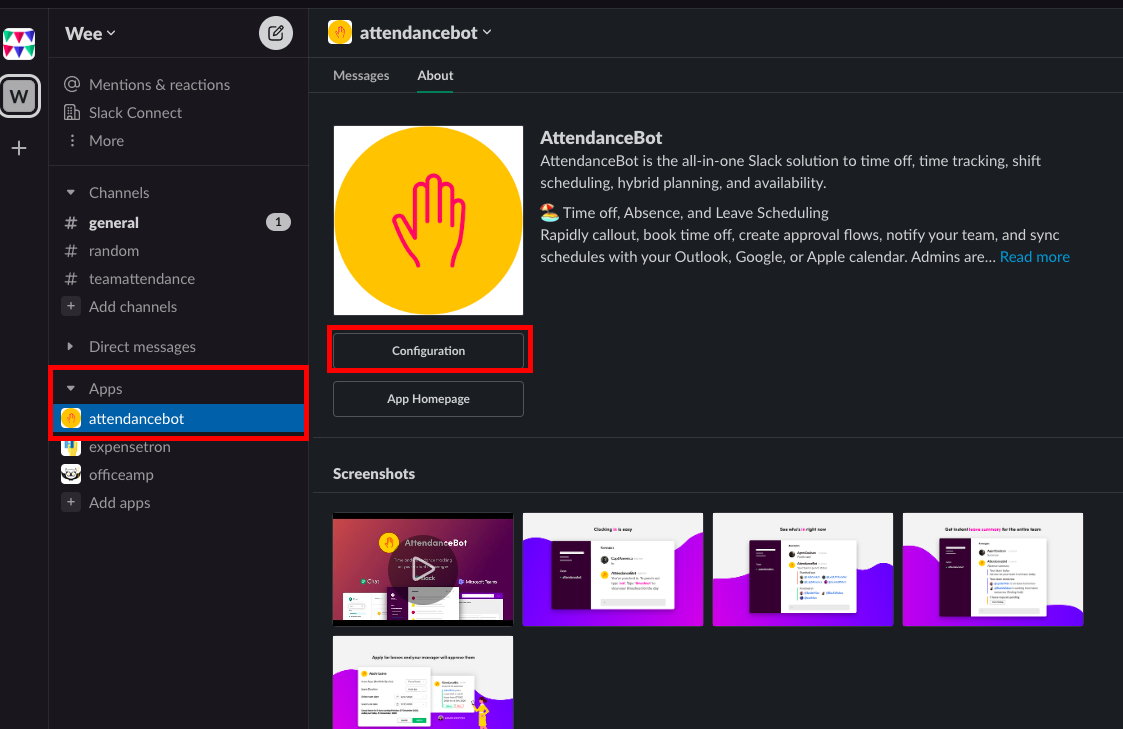The width and height of the screenshot is (1123, 729).
Task: Click the Screenshots heading
Action: (374, 473)
